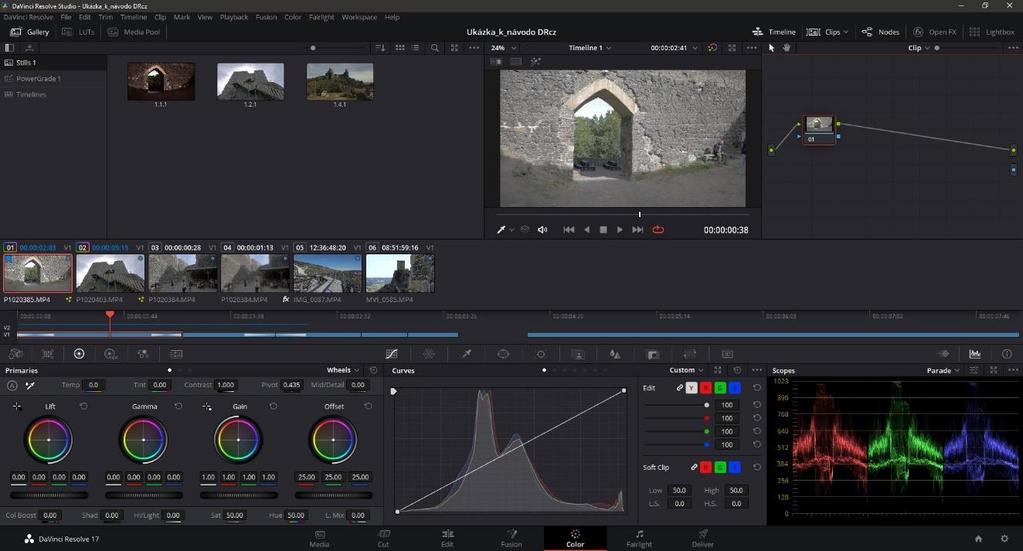Switch to the Deliver page tab

point(703,539)
